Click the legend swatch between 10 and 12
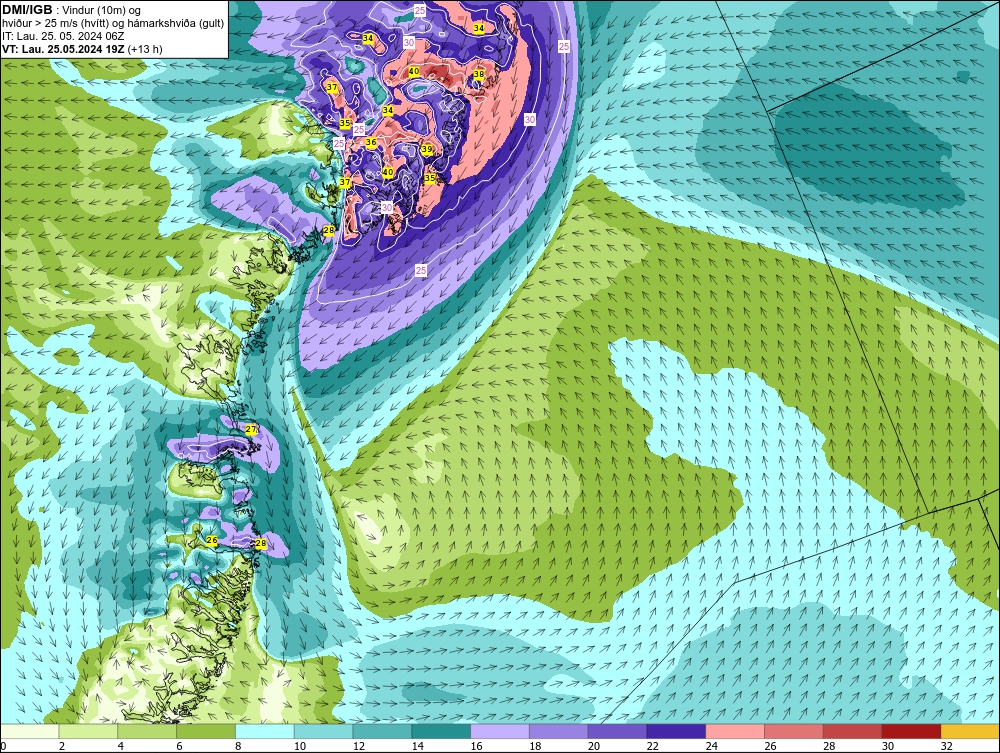The width and height of the screenshot is (1000, 753). coord(323,731)
